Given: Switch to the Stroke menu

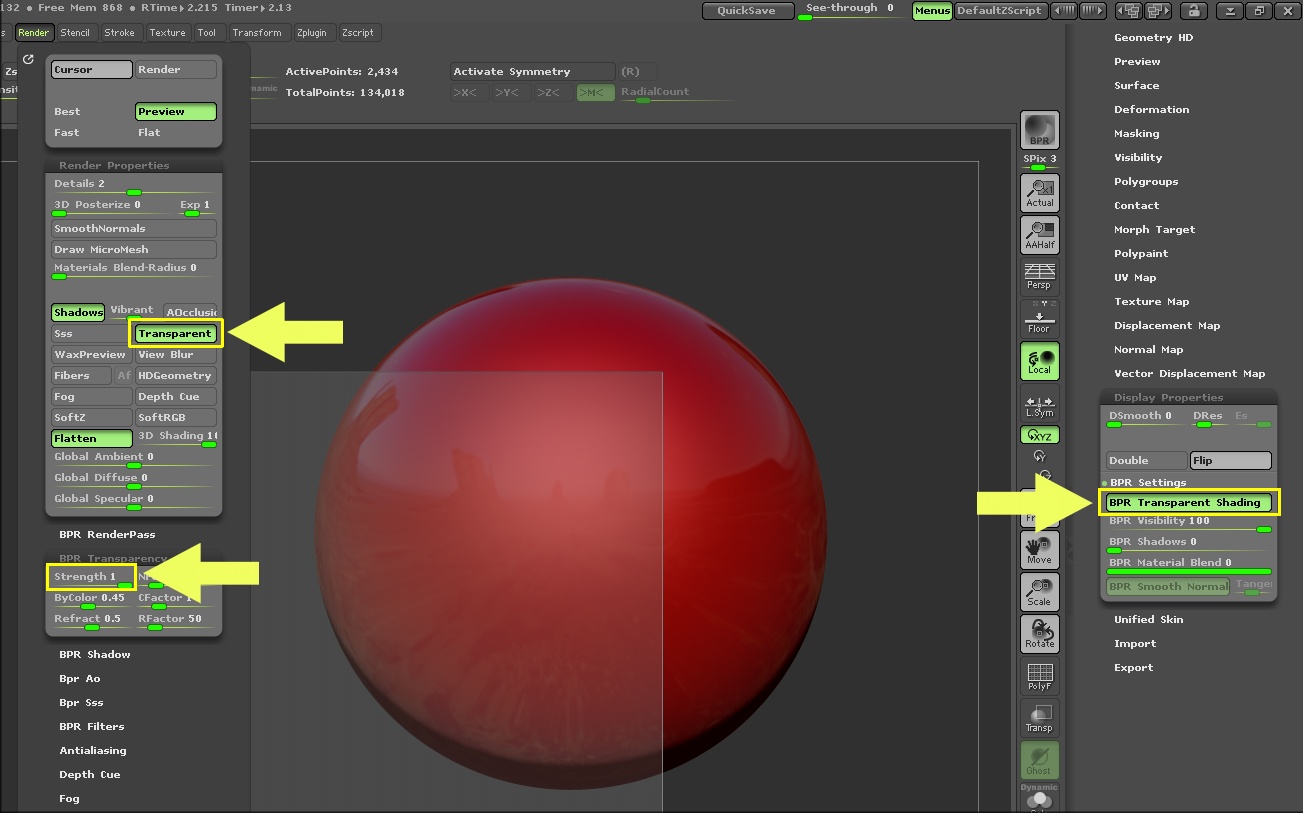Looking at the screenshot, I should pos(120,32).
